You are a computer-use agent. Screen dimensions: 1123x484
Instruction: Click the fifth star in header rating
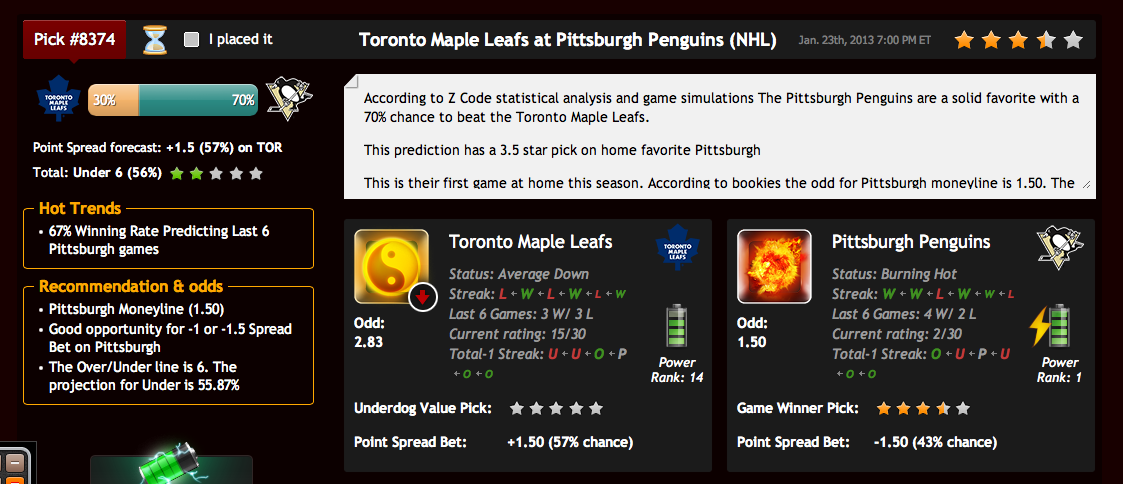1073,40
